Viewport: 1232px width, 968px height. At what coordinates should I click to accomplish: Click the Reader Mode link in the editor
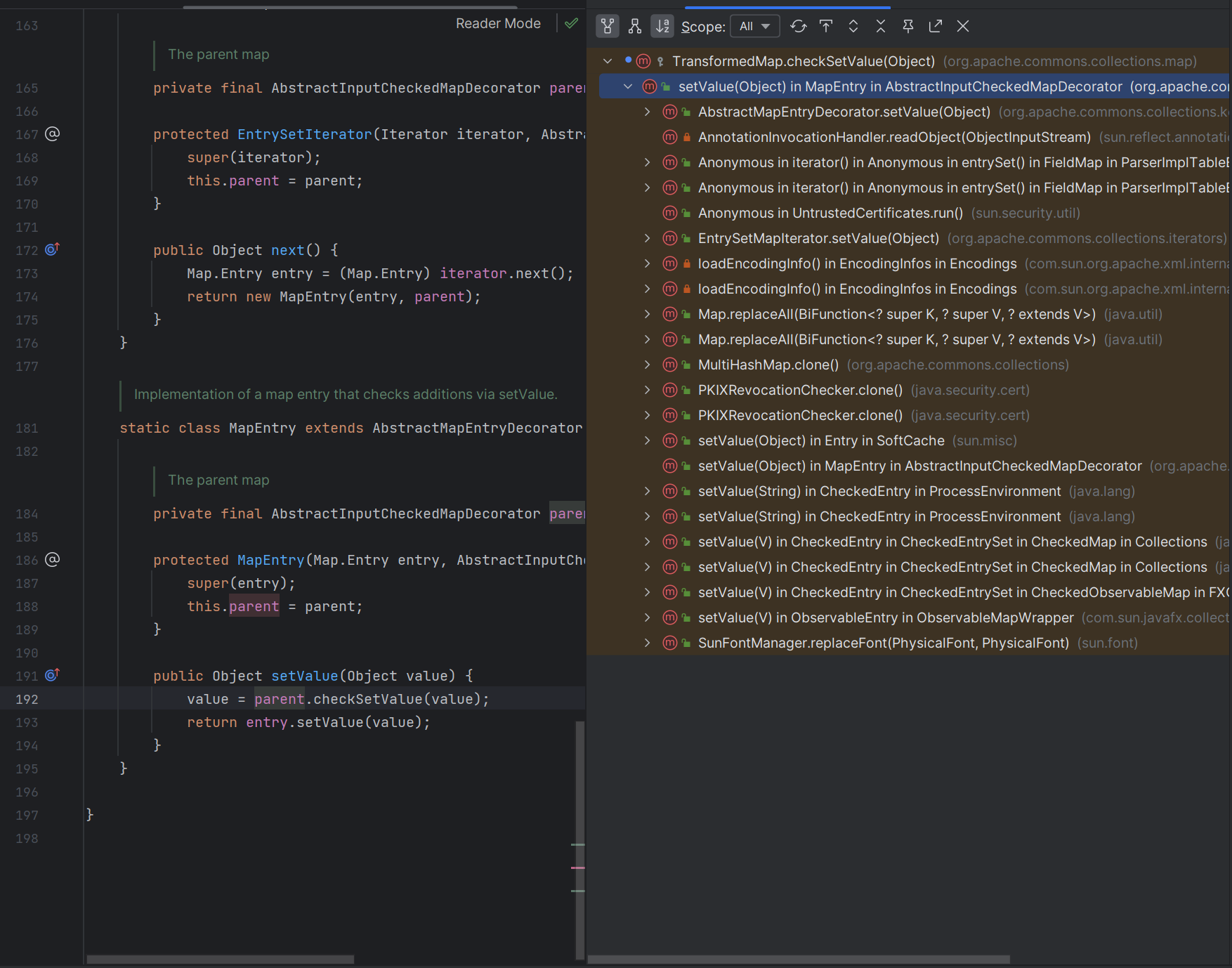[498, 23]
